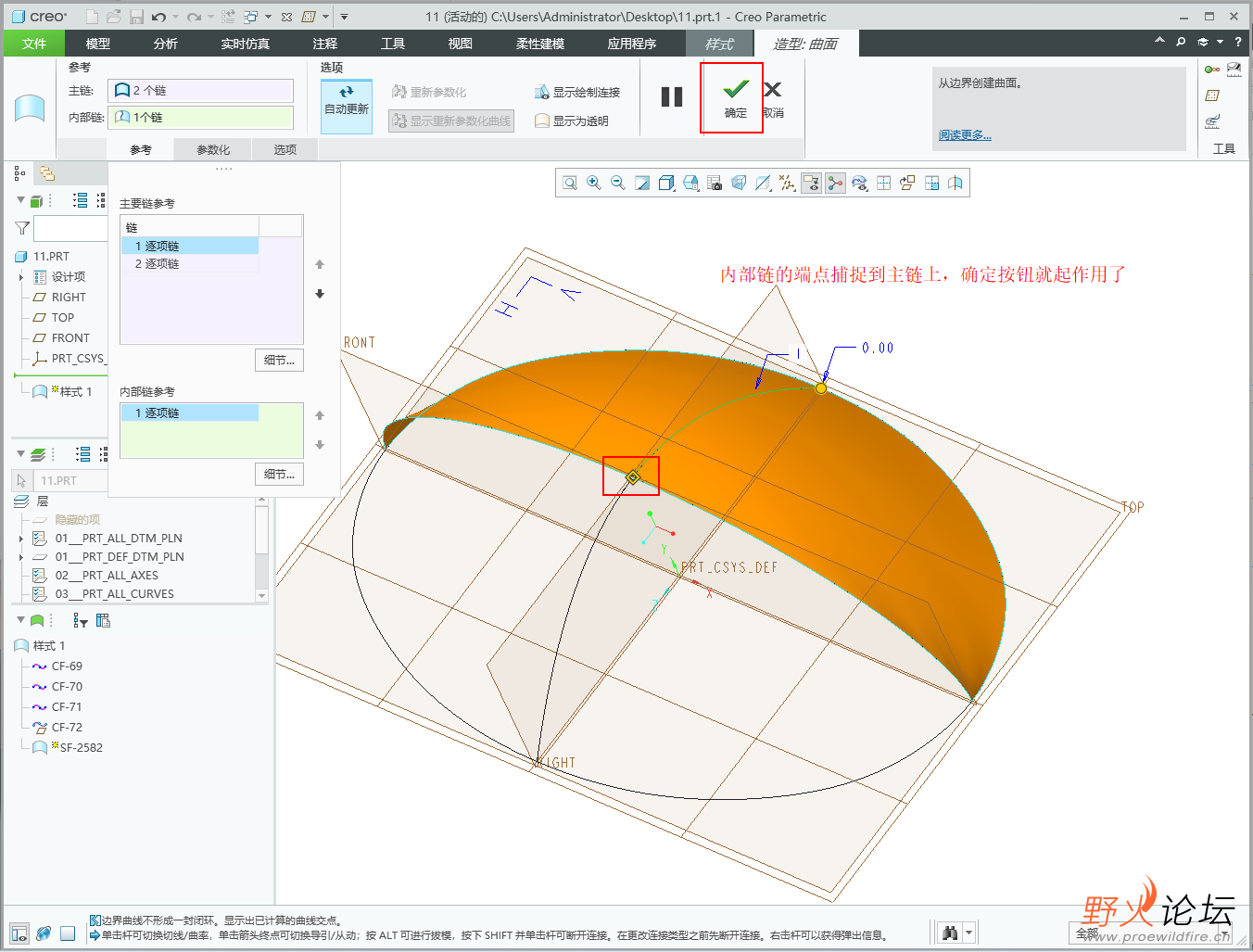The image size is (1253, 952).
Task: Pause the feature with the pause icon
Action: 672,96
